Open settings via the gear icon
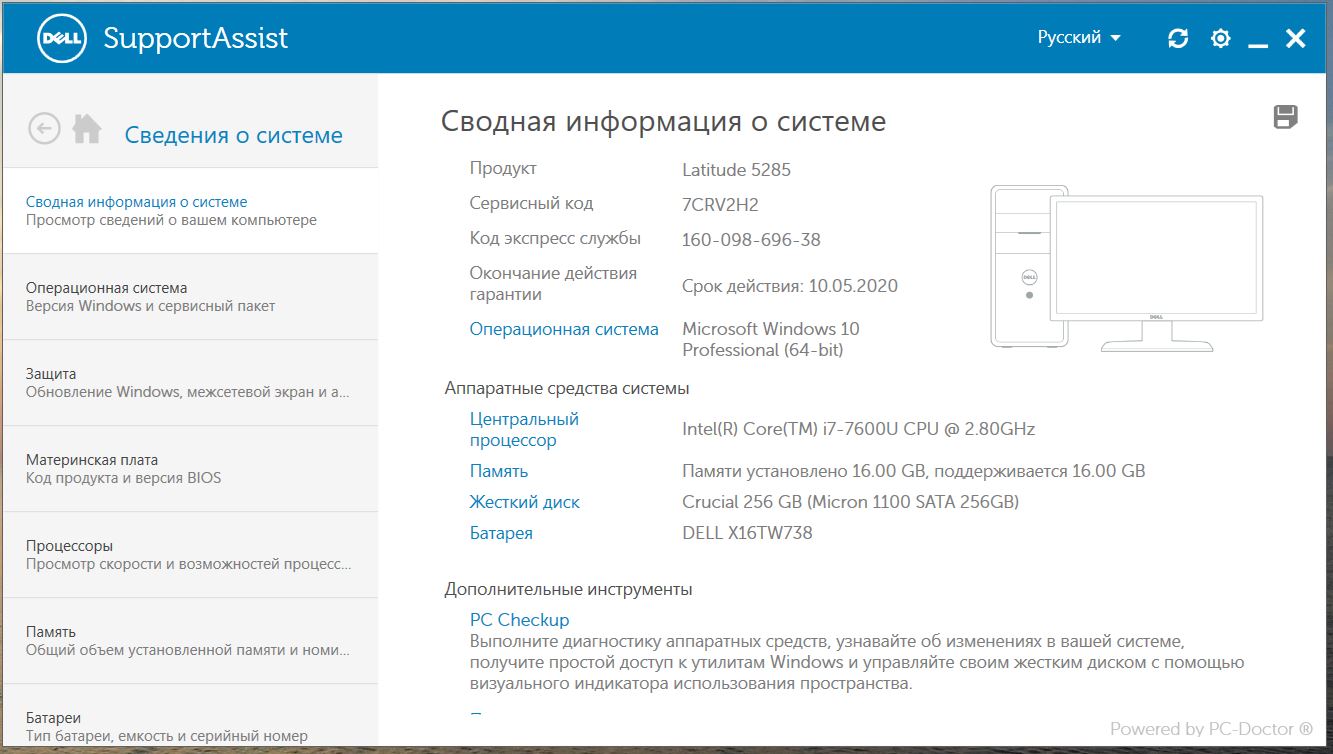The width and height of the screenshot is (1333, 754). 1220,39
